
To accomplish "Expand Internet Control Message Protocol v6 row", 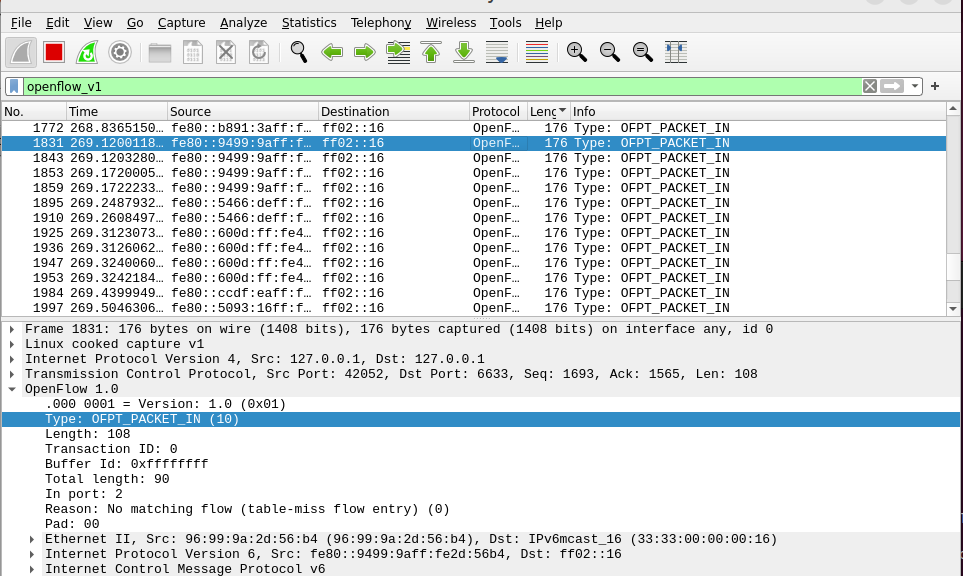I will 32,569.
